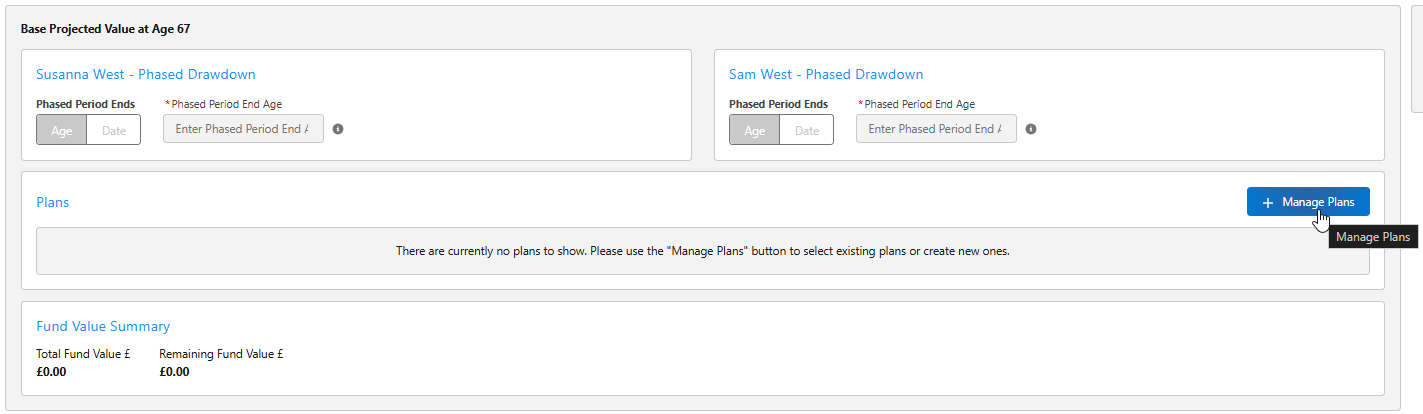Focus Sam's Phased Period End Age field

coord(936,129)
